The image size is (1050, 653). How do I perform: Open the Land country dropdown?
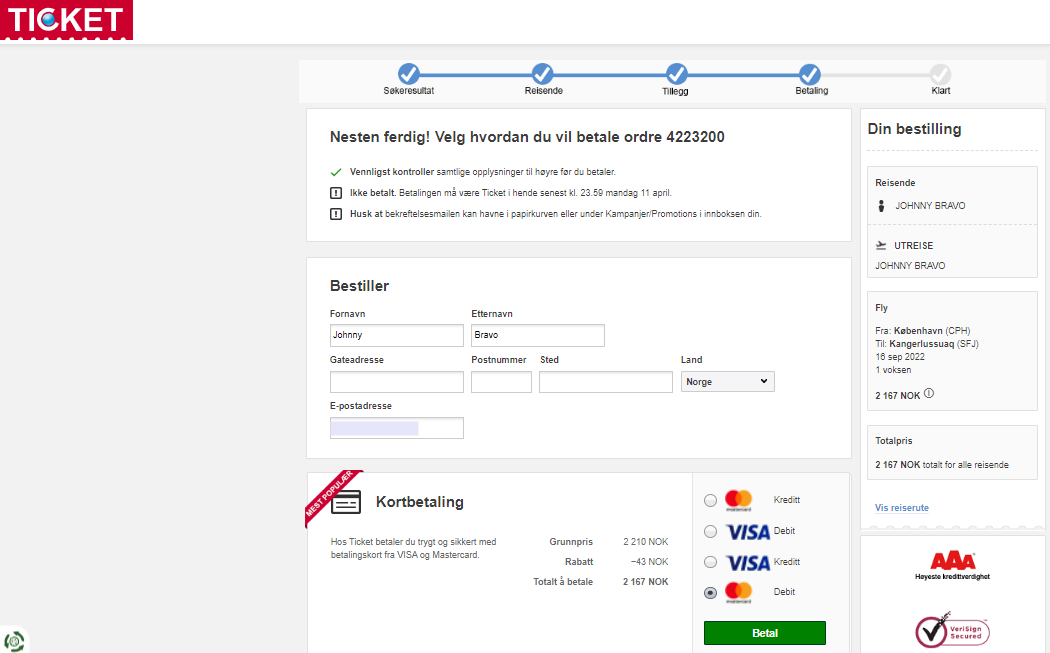727,382
